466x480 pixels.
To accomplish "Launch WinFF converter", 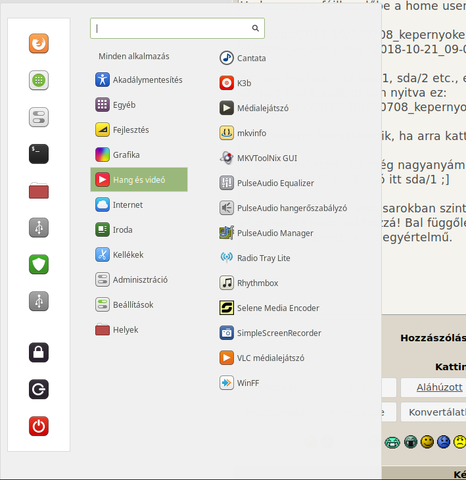I will click(x=239, y=383).
